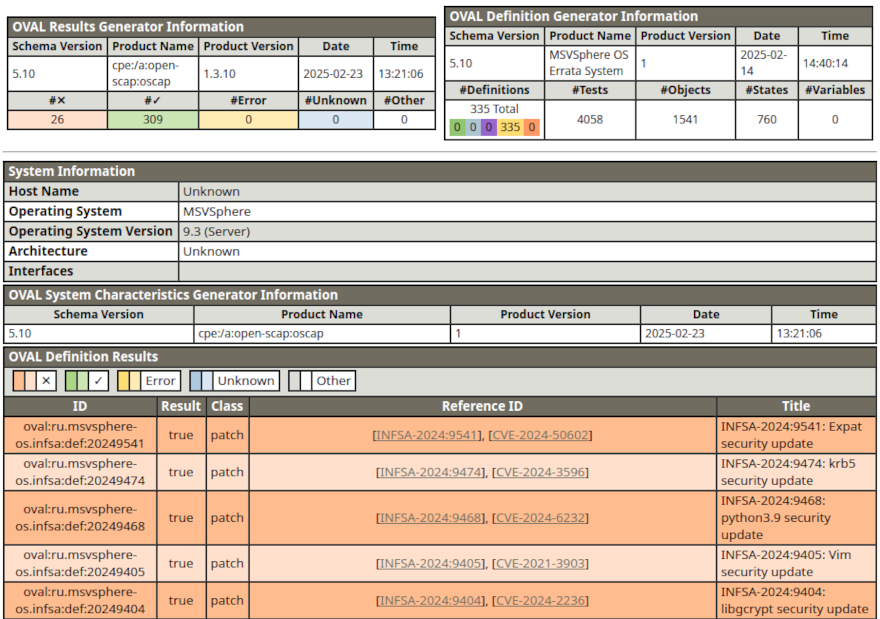Image resolution: width=880 pixels, height=619 pixels.
Task: Open the CVE-2021-3903 link
Action: (540, 564)
